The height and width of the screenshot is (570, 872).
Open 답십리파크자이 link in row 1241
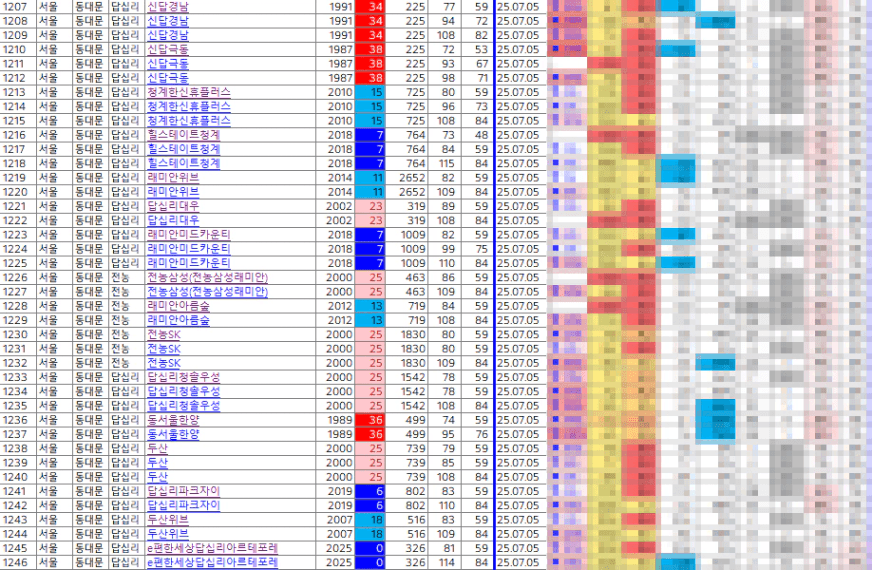coord(184,491)
